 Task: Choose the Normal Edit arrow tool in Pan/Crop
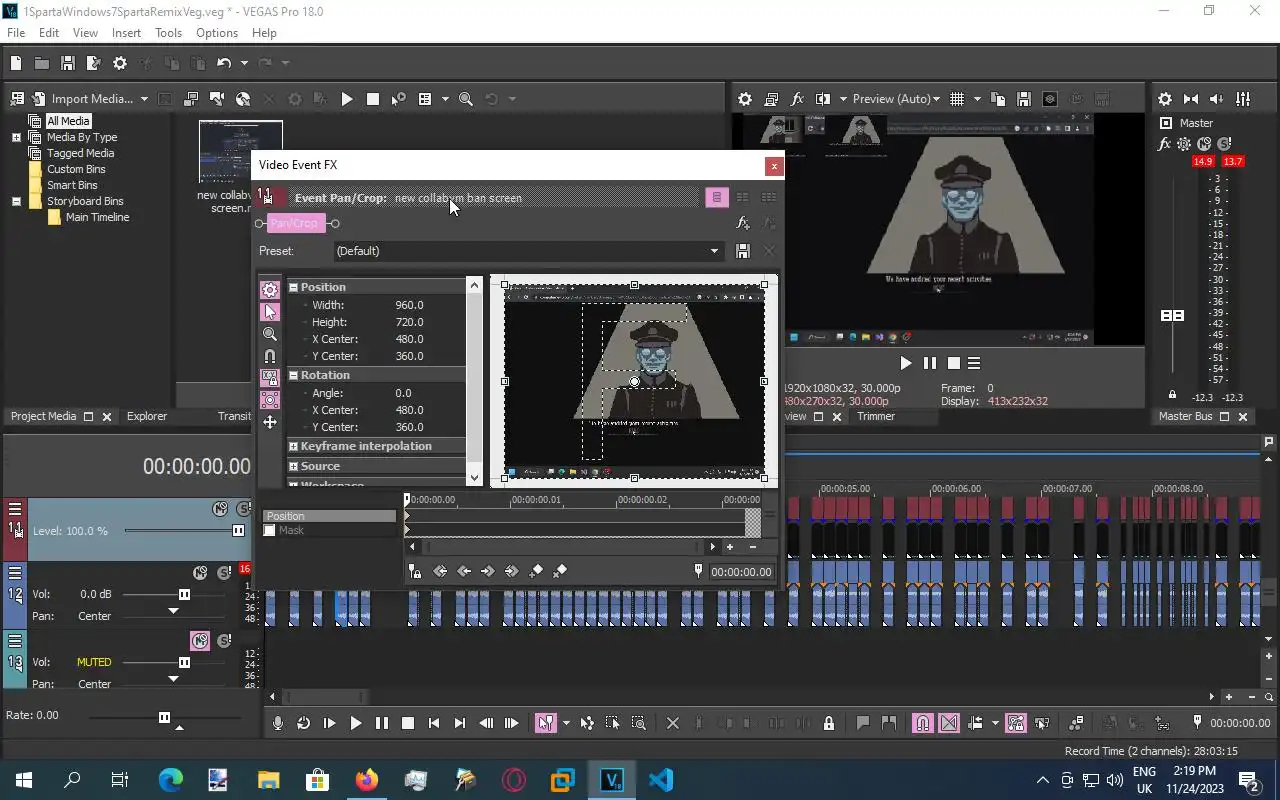point(270,312)
